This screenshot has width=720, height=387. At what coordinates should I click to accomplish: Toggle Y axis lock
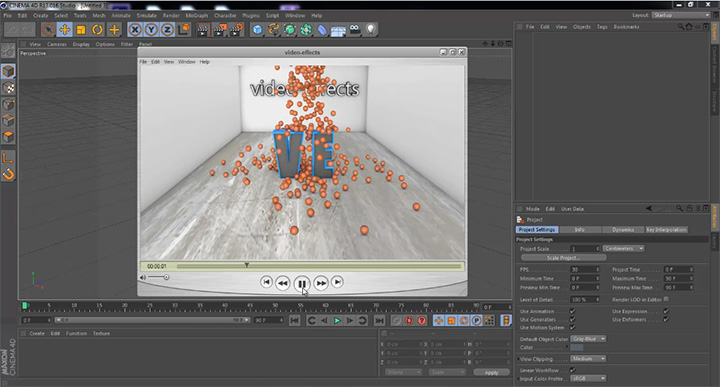click(151, 30)
